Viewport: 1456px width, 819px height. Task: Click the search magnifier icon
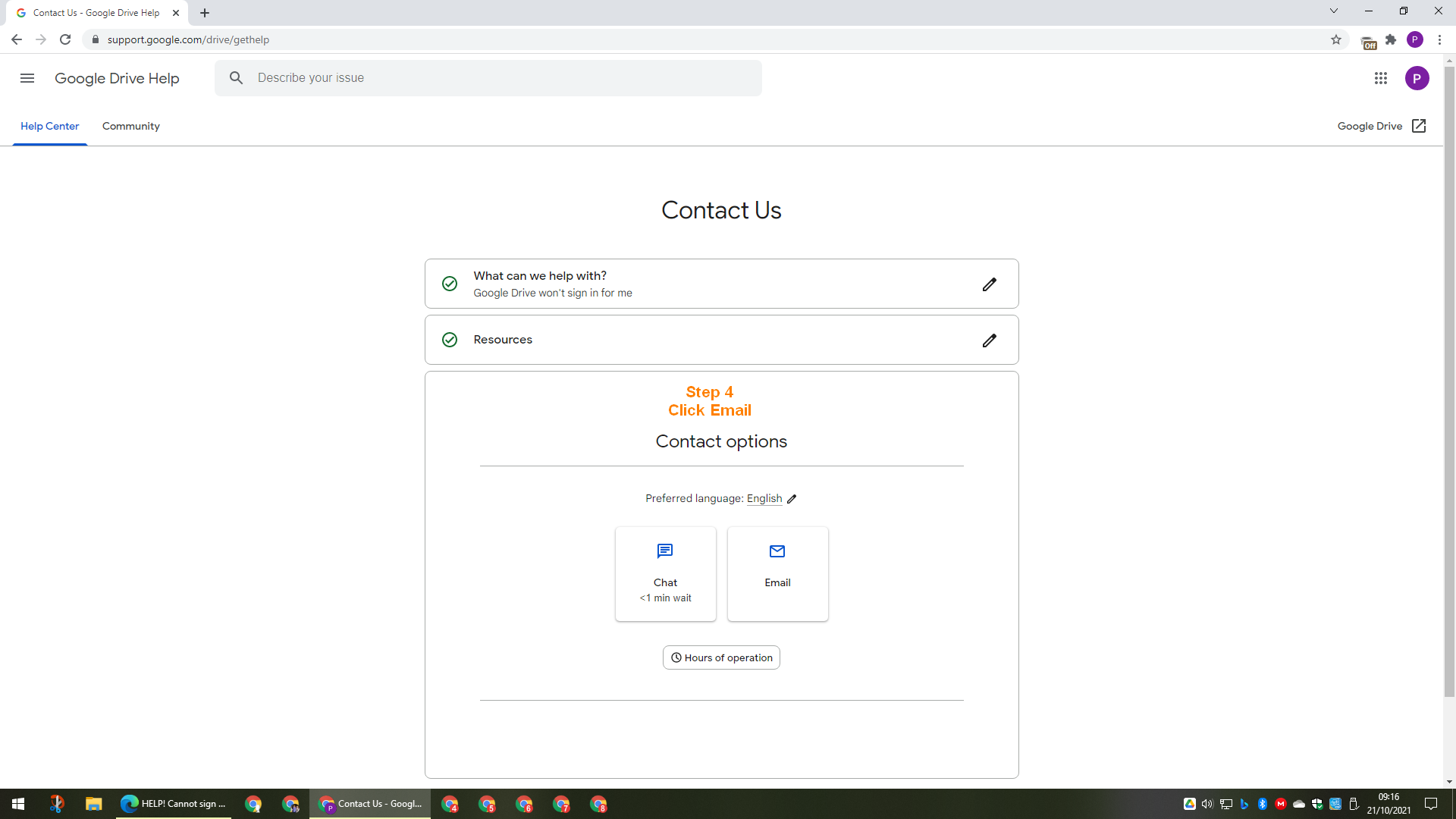point(236,78)
